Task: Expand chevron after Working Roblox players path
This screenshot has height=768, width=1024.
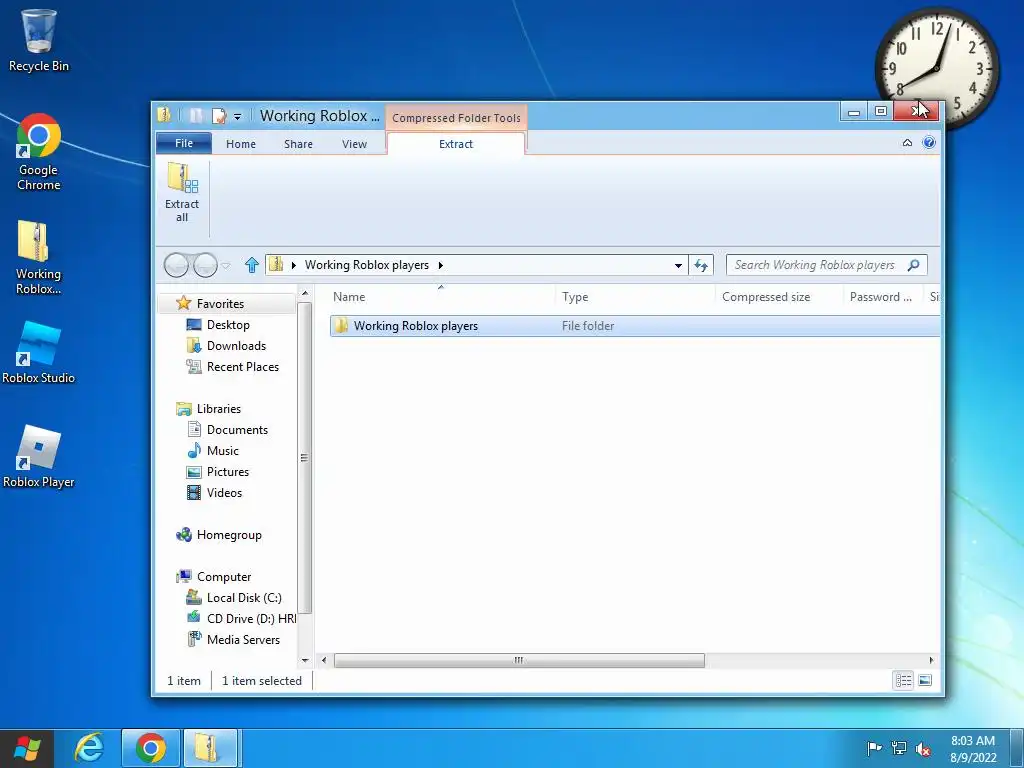Action: tap(441, 265)
